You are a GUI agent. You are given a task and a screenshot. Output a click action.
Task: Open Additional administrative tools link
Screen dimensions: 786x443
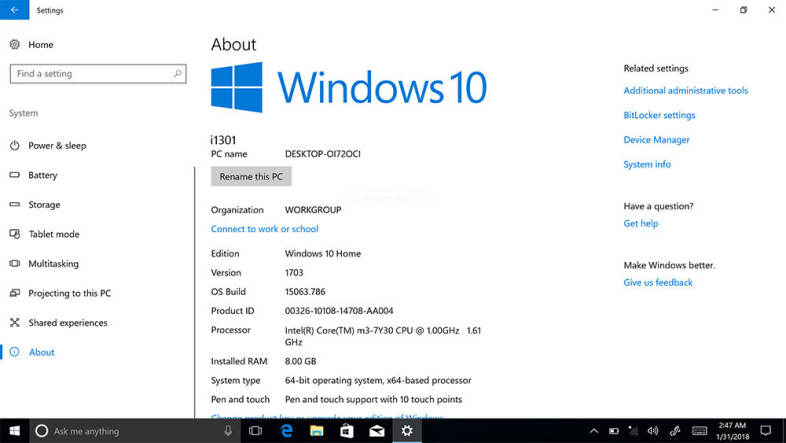[x=685, y=91]
